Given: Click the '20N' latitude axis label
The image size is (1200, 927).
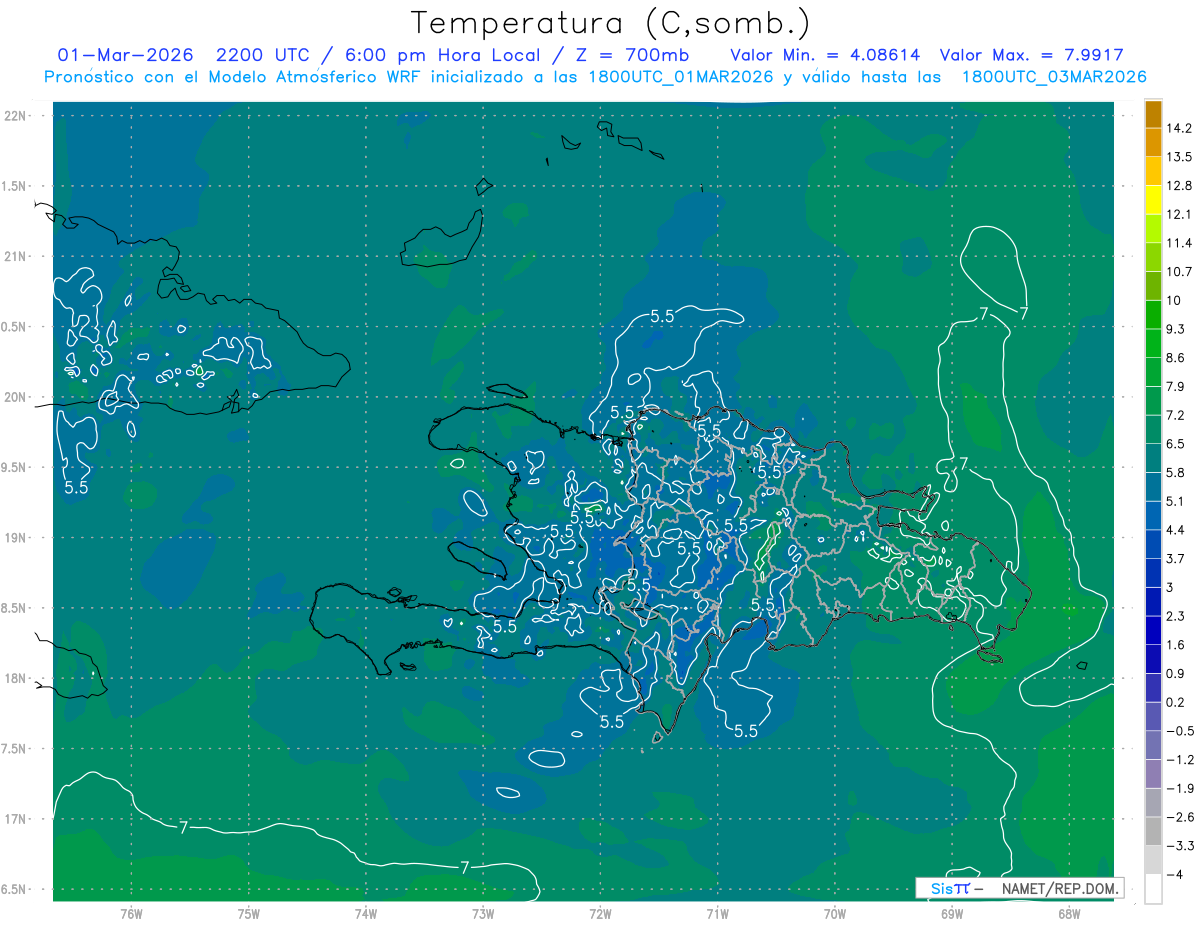Looking at the screenshot, I should (16, 397).
